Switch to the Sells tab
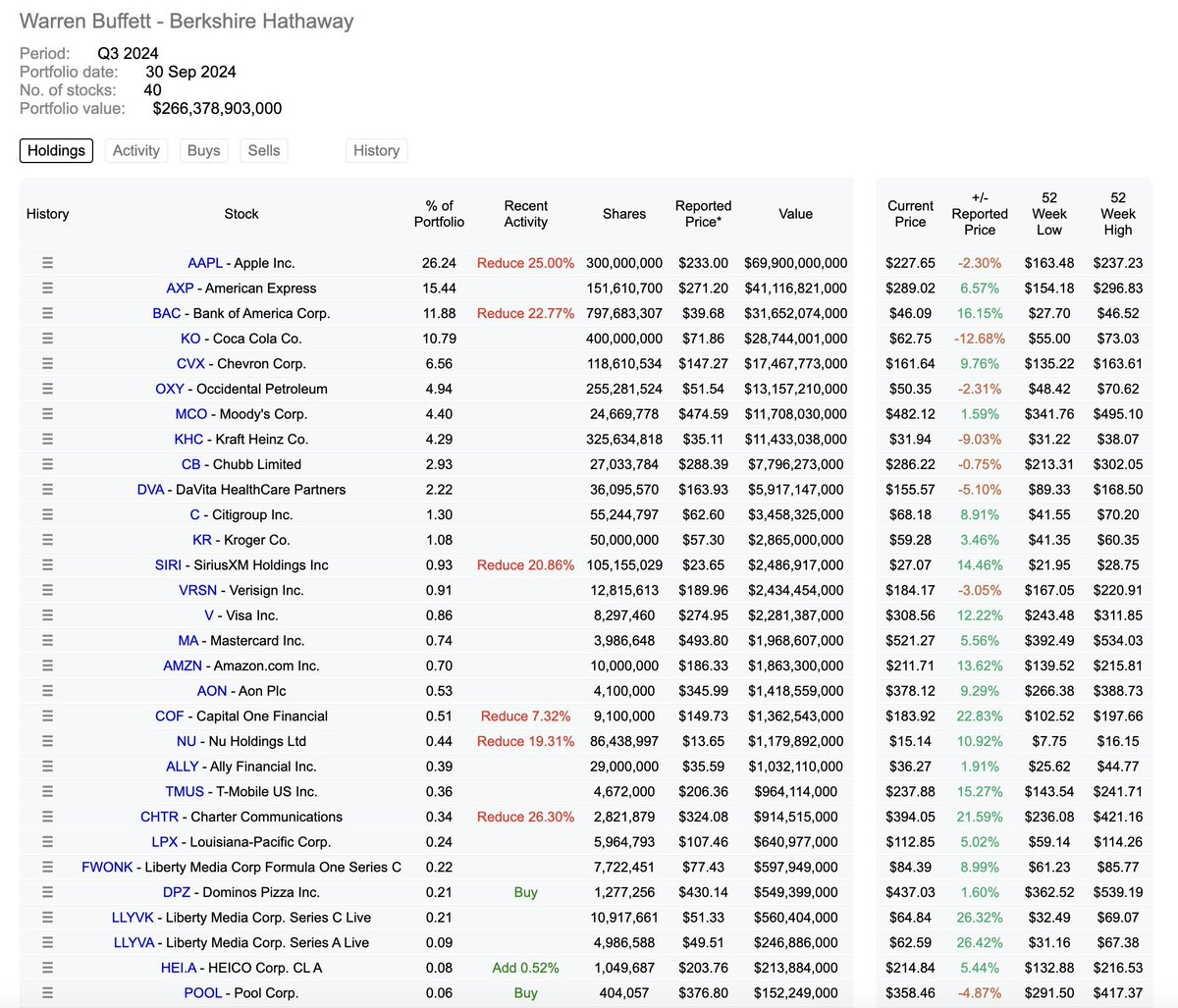This screenshot has height=1008, width=1178. 264,150
